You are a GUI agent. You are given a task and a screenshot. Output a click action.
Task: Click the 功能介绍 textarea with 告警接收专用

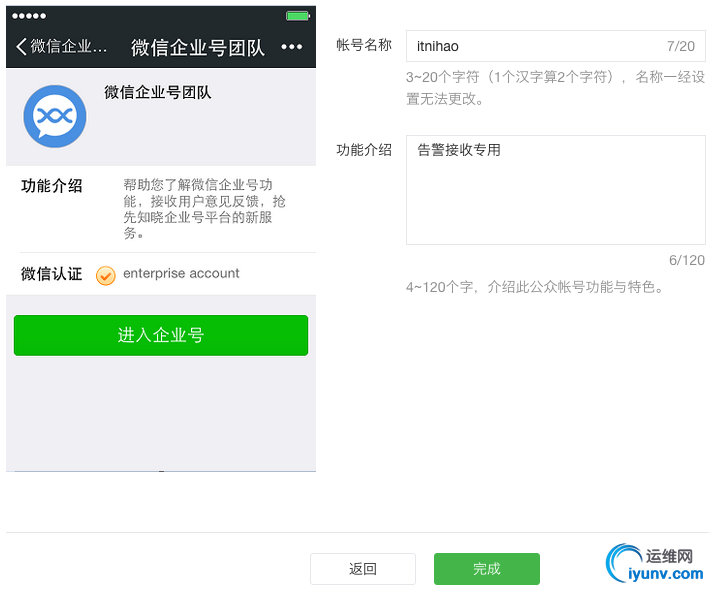click(555, 190)
